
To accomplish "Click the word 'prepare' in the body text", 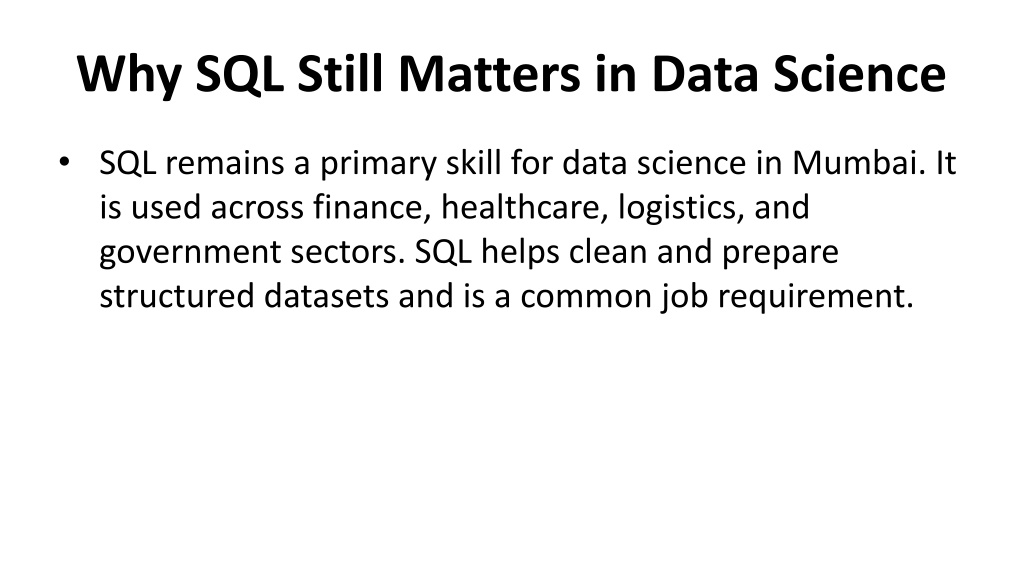I will point(780,253).
